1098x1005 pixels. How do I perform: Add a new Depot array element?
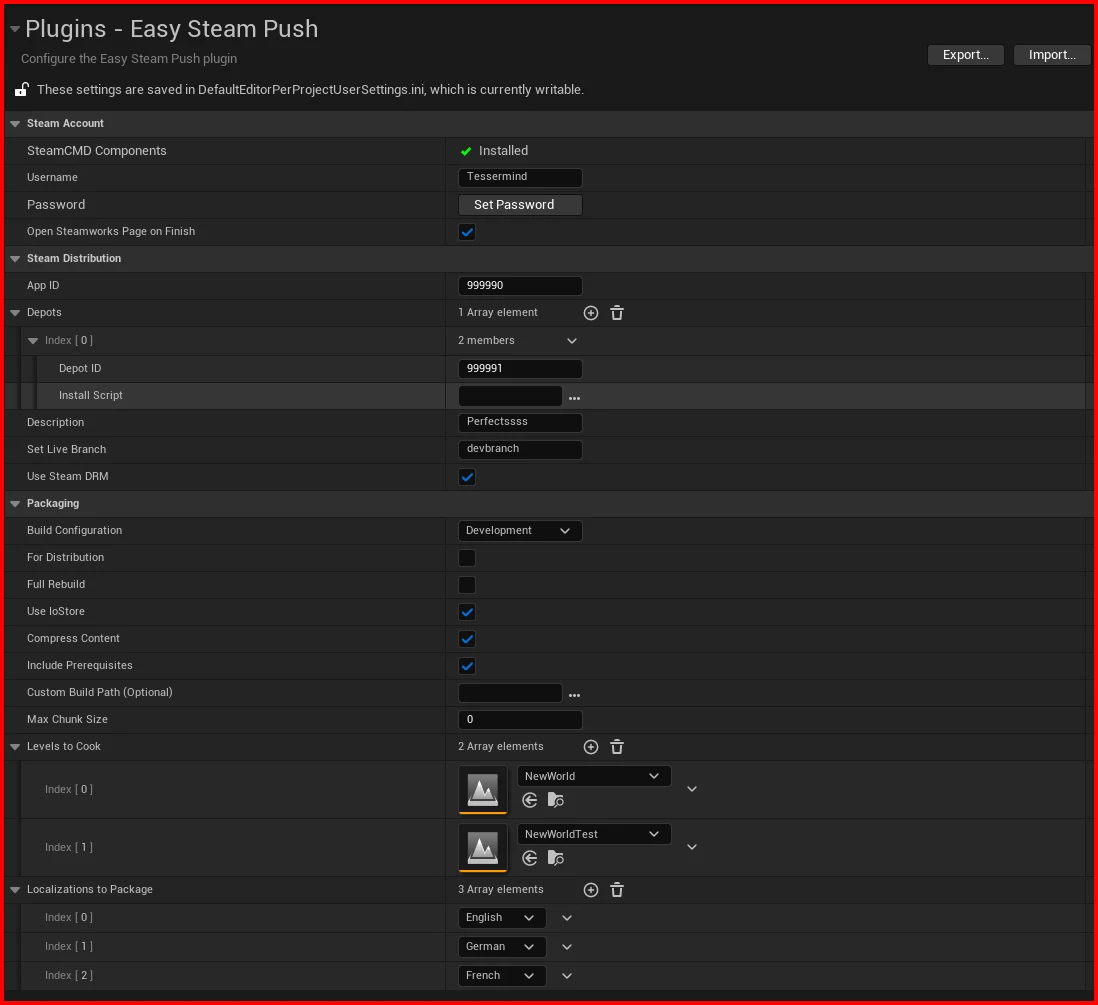coord(590,312)
